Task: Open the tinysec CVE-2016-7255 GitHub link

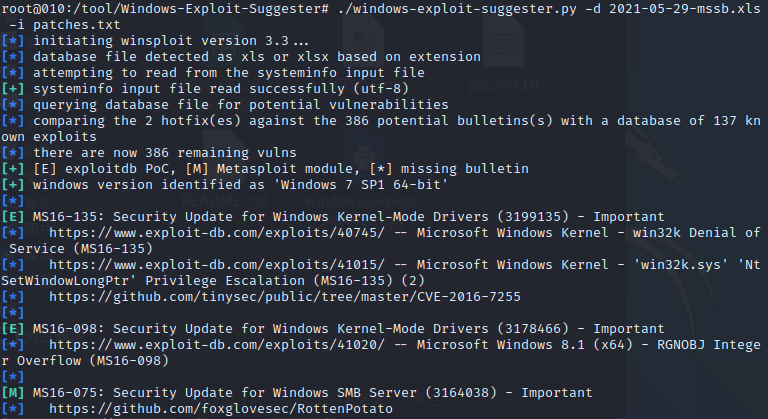Action: point(285,297)
